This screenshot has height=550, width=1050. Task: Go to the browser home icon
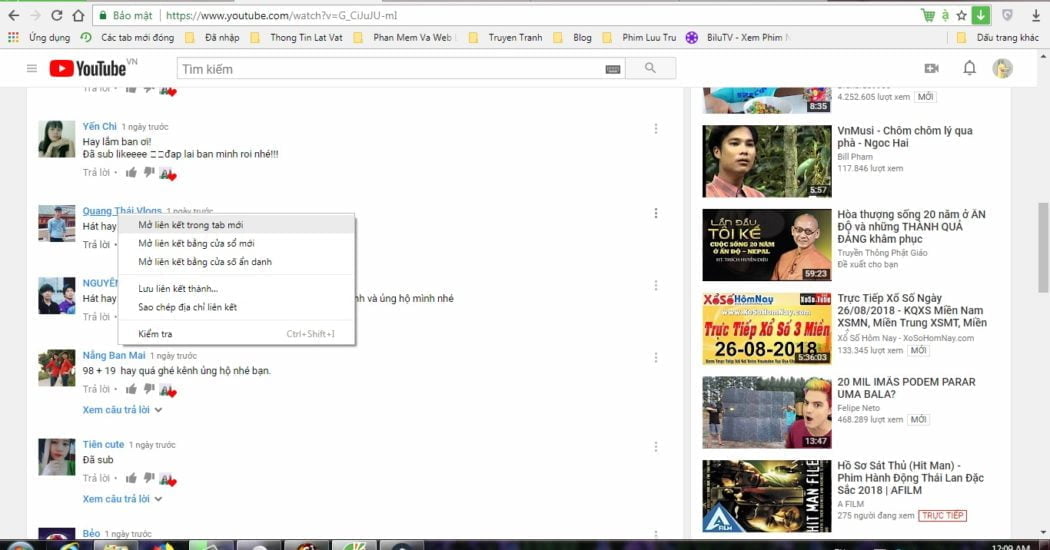[x=78, y=15]
